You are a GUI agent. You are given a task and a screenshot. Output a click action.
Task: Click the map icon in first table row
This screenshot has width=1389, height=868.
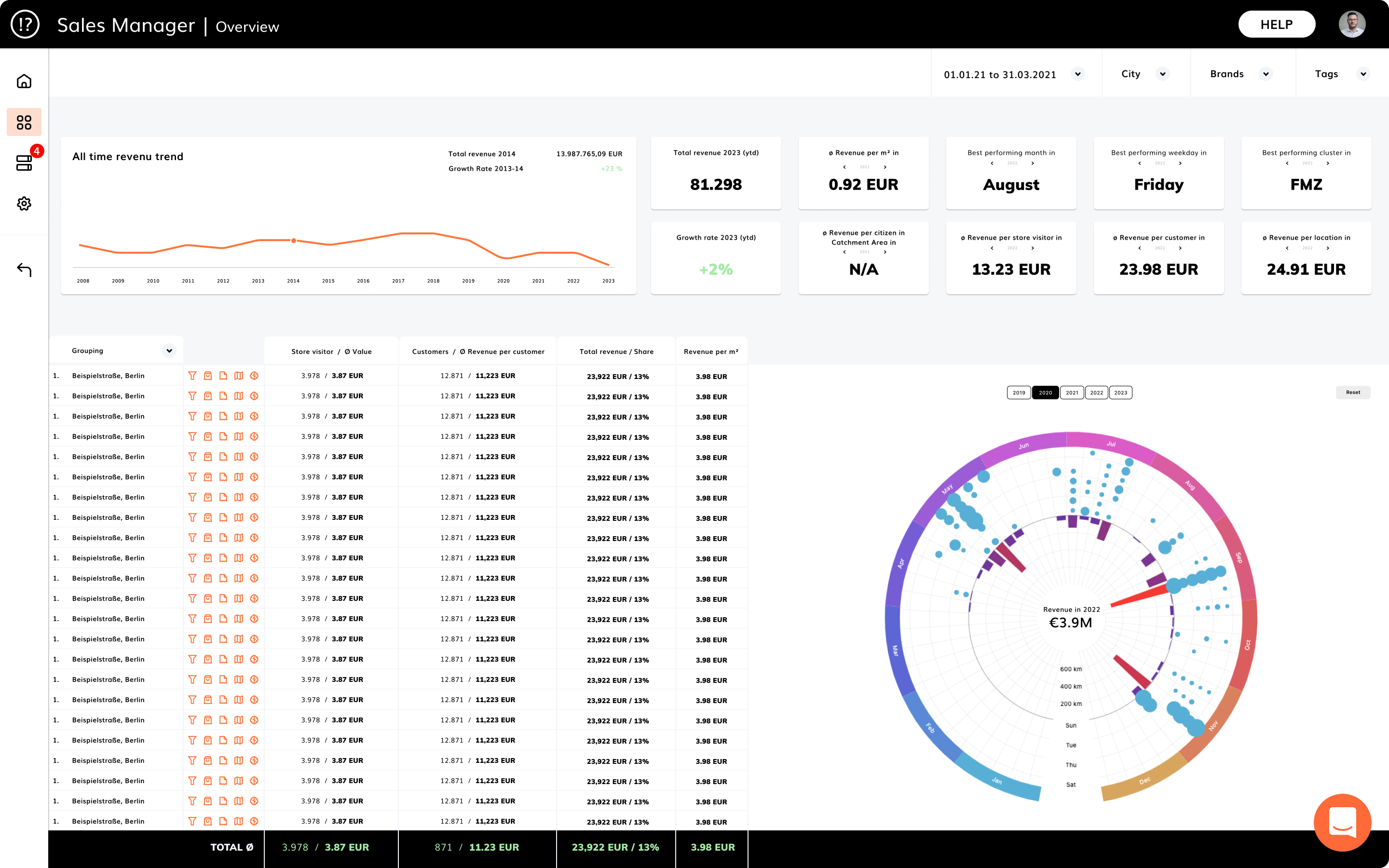click(239, 376)
